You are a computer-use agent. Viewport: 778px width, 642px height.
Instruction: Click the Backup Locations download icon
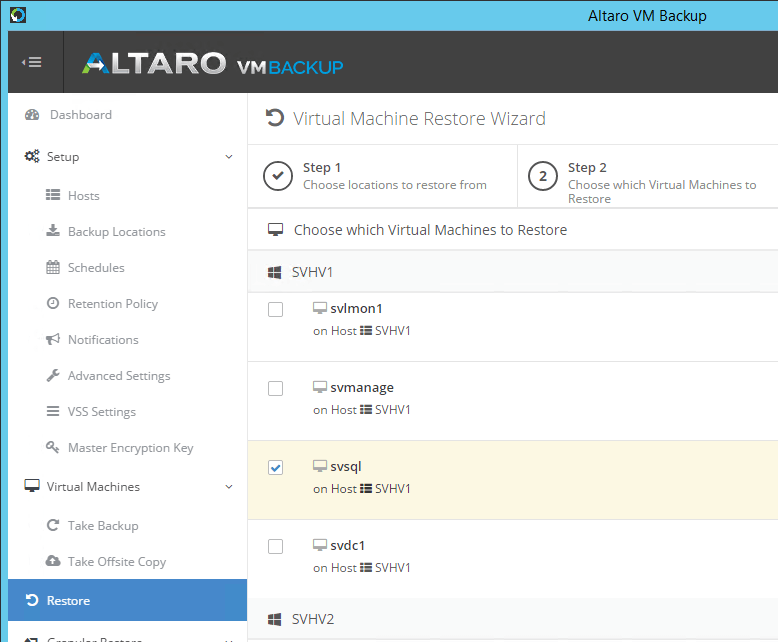pos(53,231)
